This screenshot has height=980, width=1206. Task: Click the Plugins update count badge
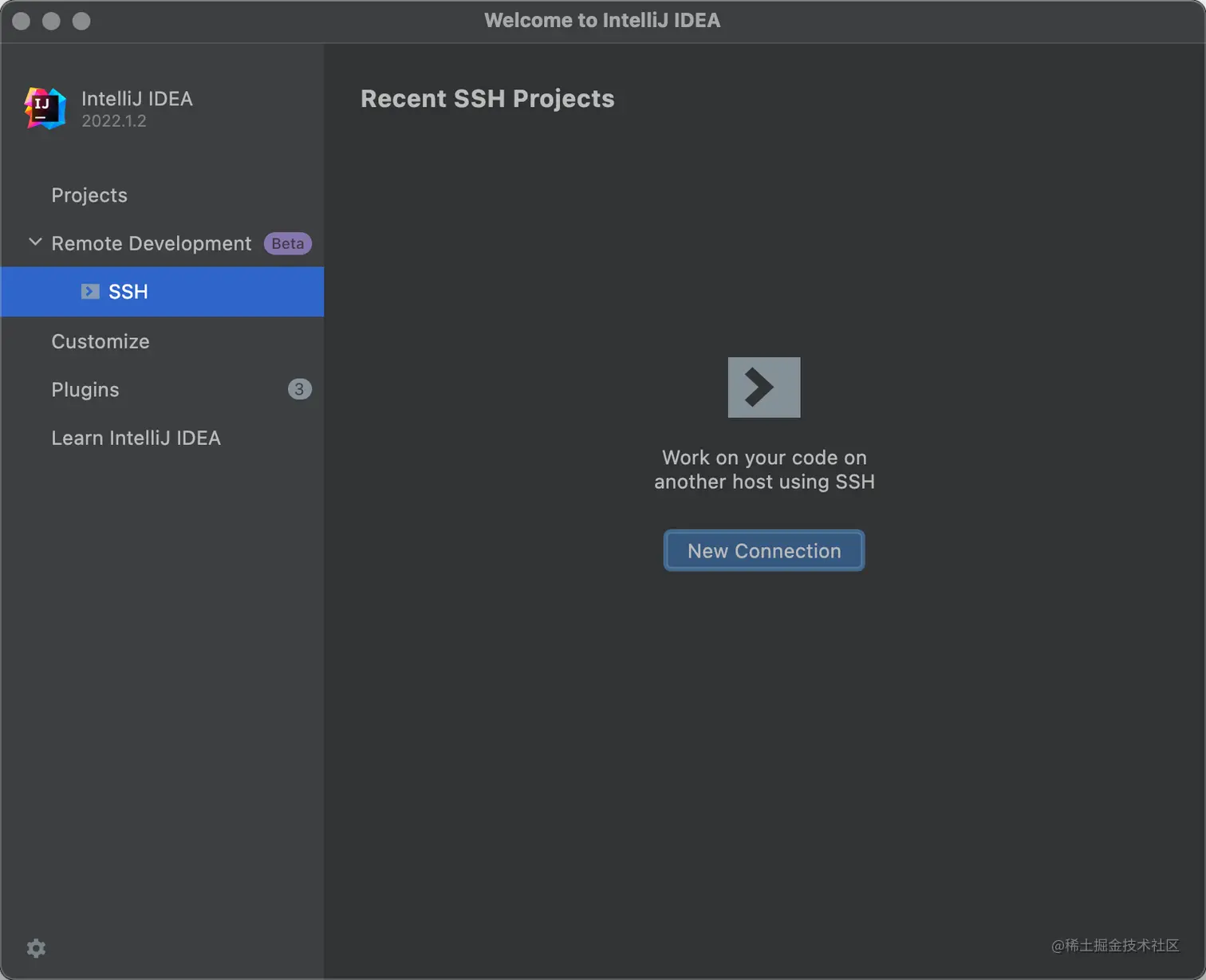click(299, 389)
